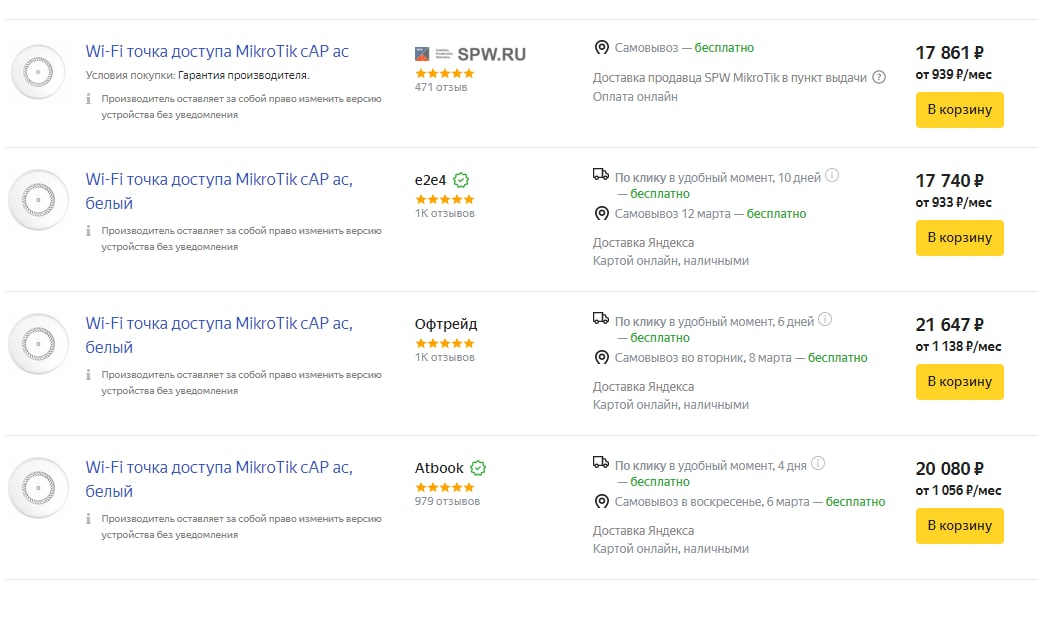Click the pickup pin icon in the Офтрейд offer

click(x=601, y=358)
